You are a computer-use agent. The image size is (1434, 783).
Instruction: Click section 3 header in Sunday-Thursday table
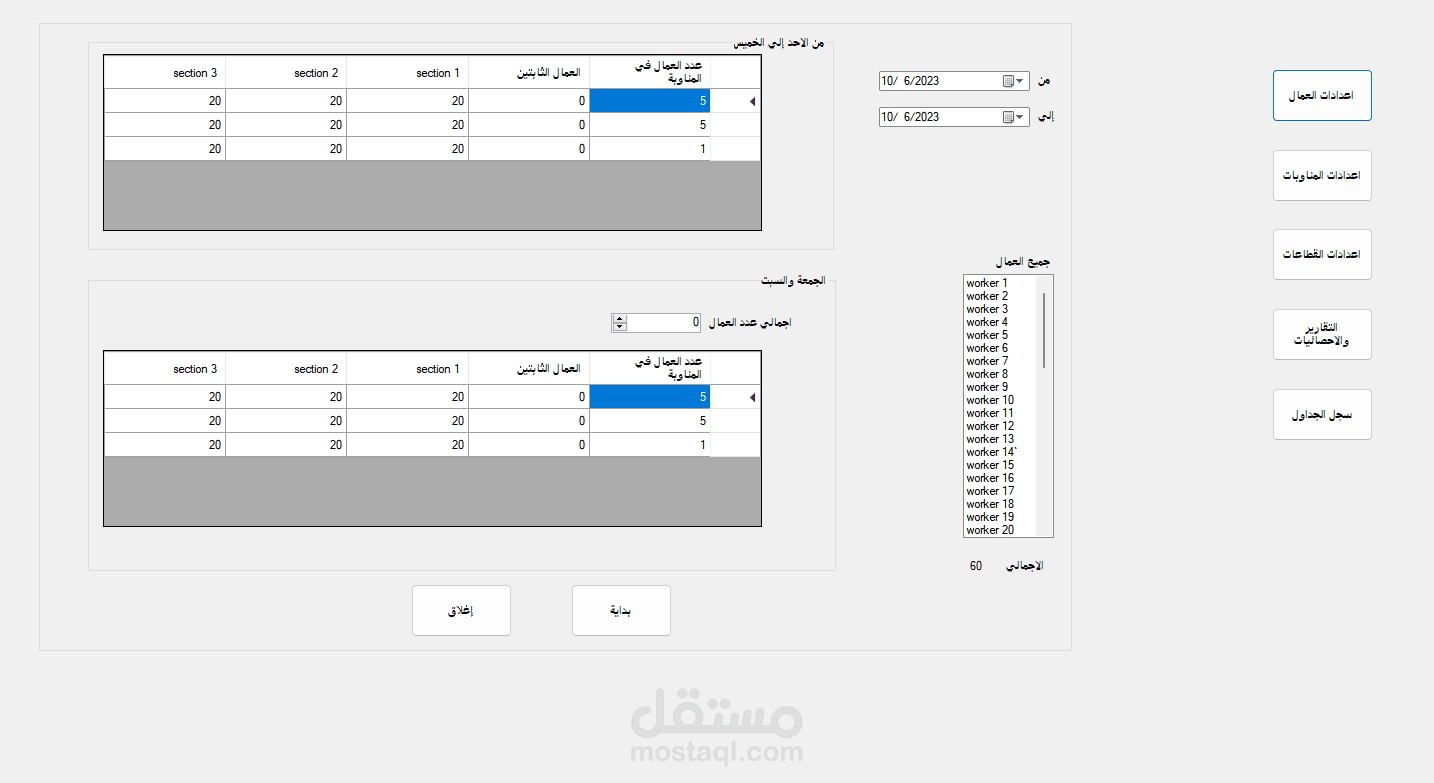pyautogui.click(x=165, y=73)
